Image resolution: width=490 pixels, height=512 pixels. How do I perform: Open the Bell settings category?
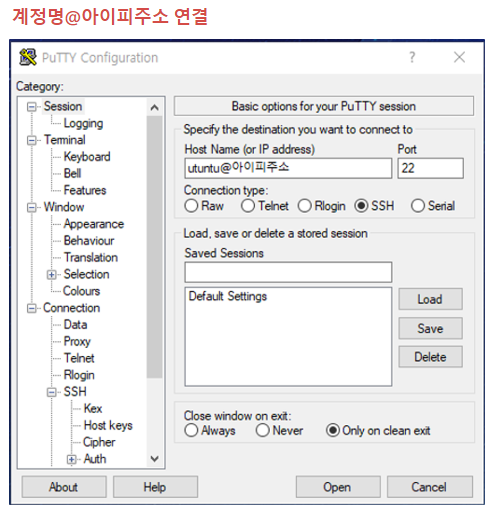(x=72, y=174)
